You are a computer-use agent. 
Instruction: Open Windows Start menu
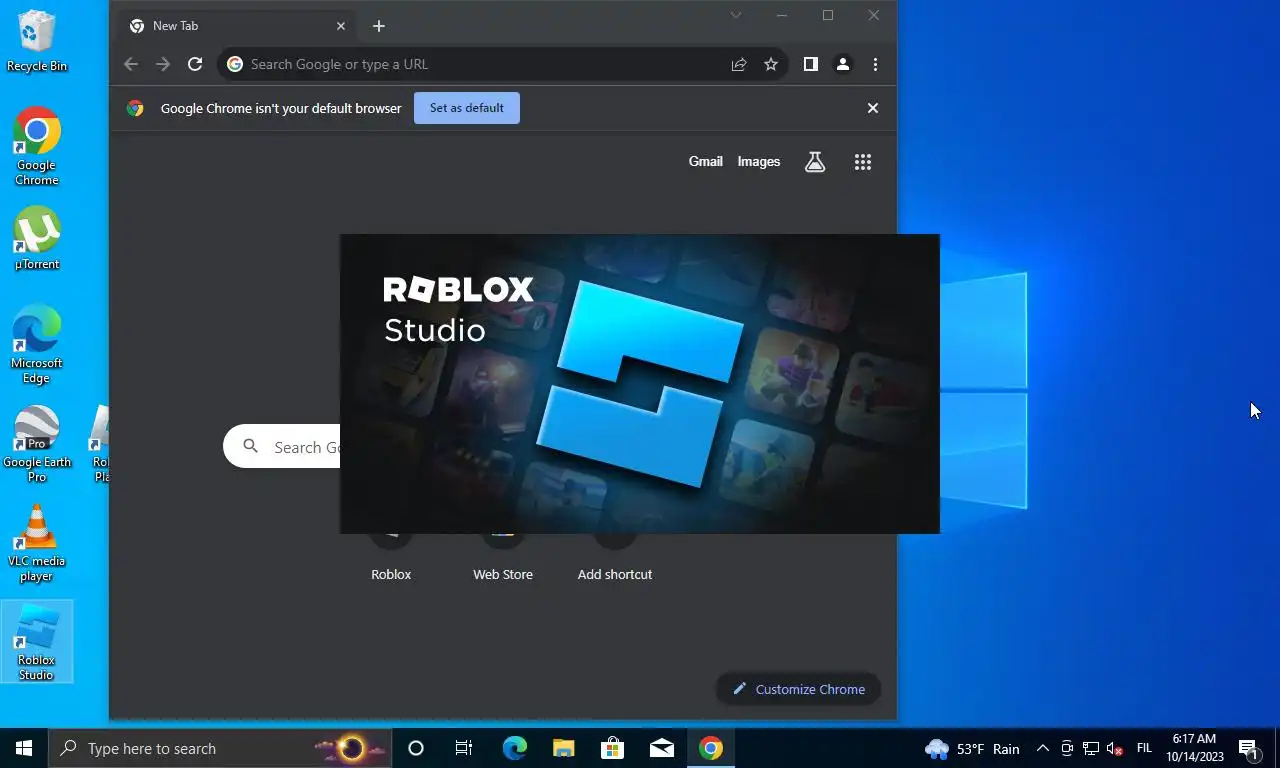(24, 748)
